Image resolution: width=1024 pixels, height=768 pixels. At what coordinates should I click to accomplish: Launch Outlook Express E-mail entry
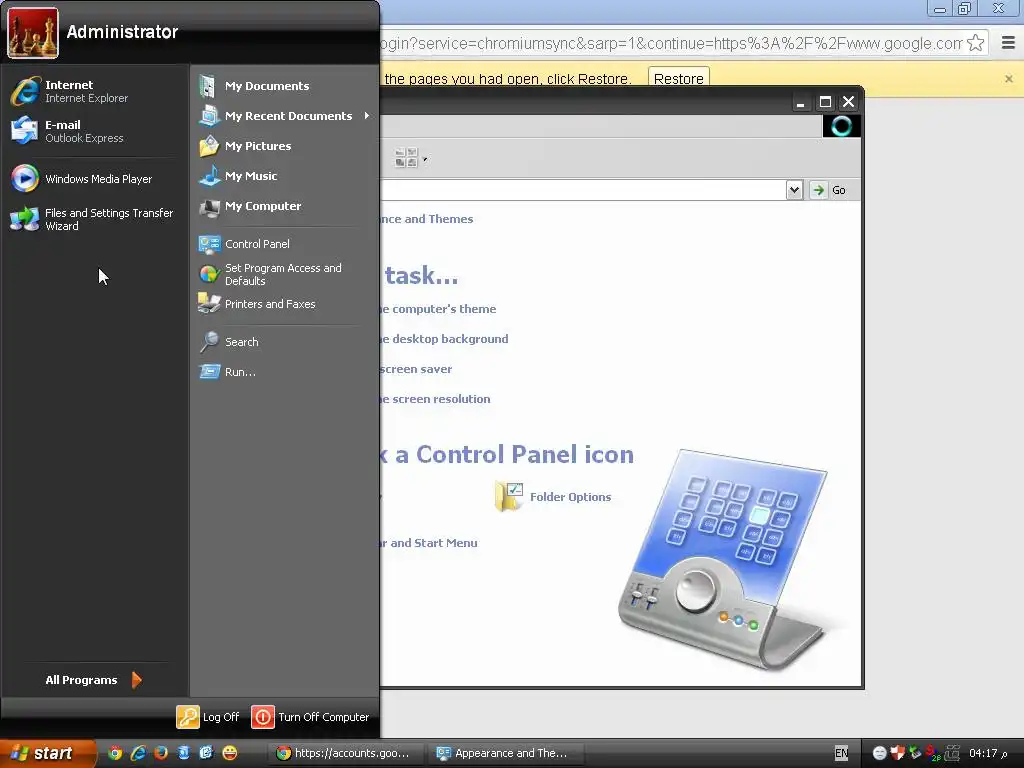(x=95, y=131)
